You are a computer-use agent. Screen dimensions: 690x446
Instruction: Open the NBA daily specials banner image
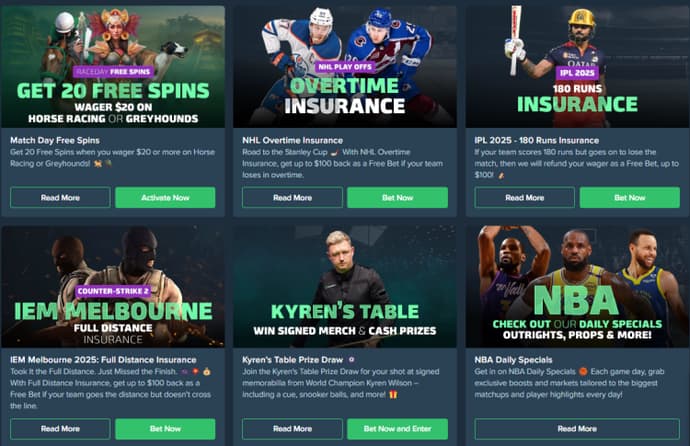pos(577,286)
